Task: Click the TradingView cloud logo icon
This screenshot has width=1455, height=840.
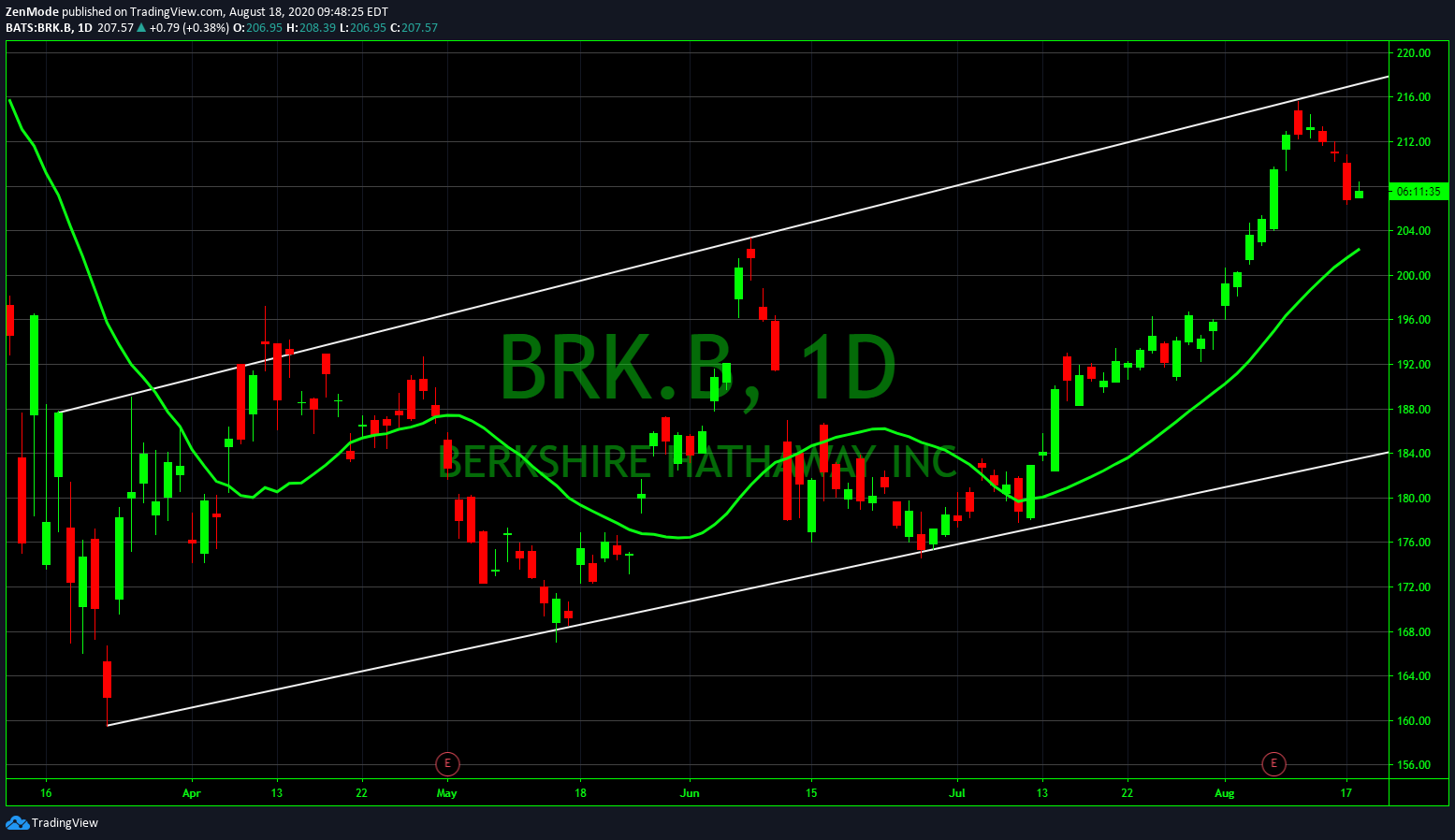Action: tap(17, 823)
